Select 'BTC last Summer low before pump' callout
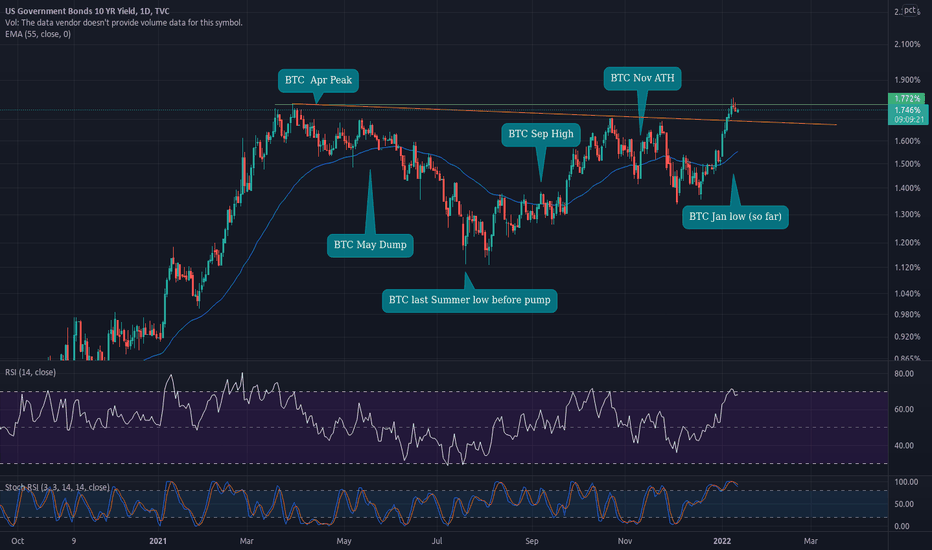Screen dimensions: 932x550 tap(470, 300)
